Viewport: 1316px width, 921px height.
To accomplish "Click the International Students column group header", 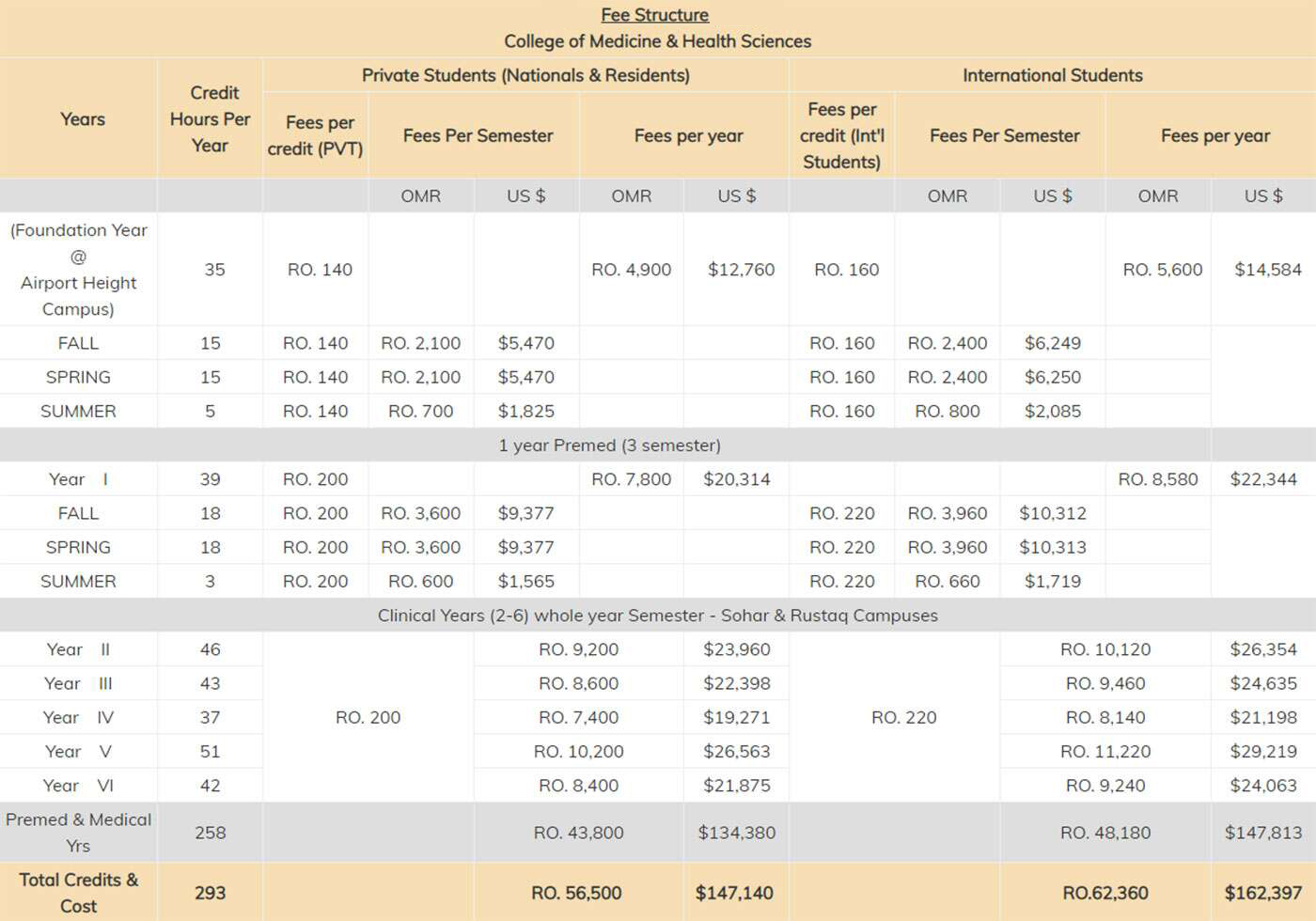I will 1052,75.
